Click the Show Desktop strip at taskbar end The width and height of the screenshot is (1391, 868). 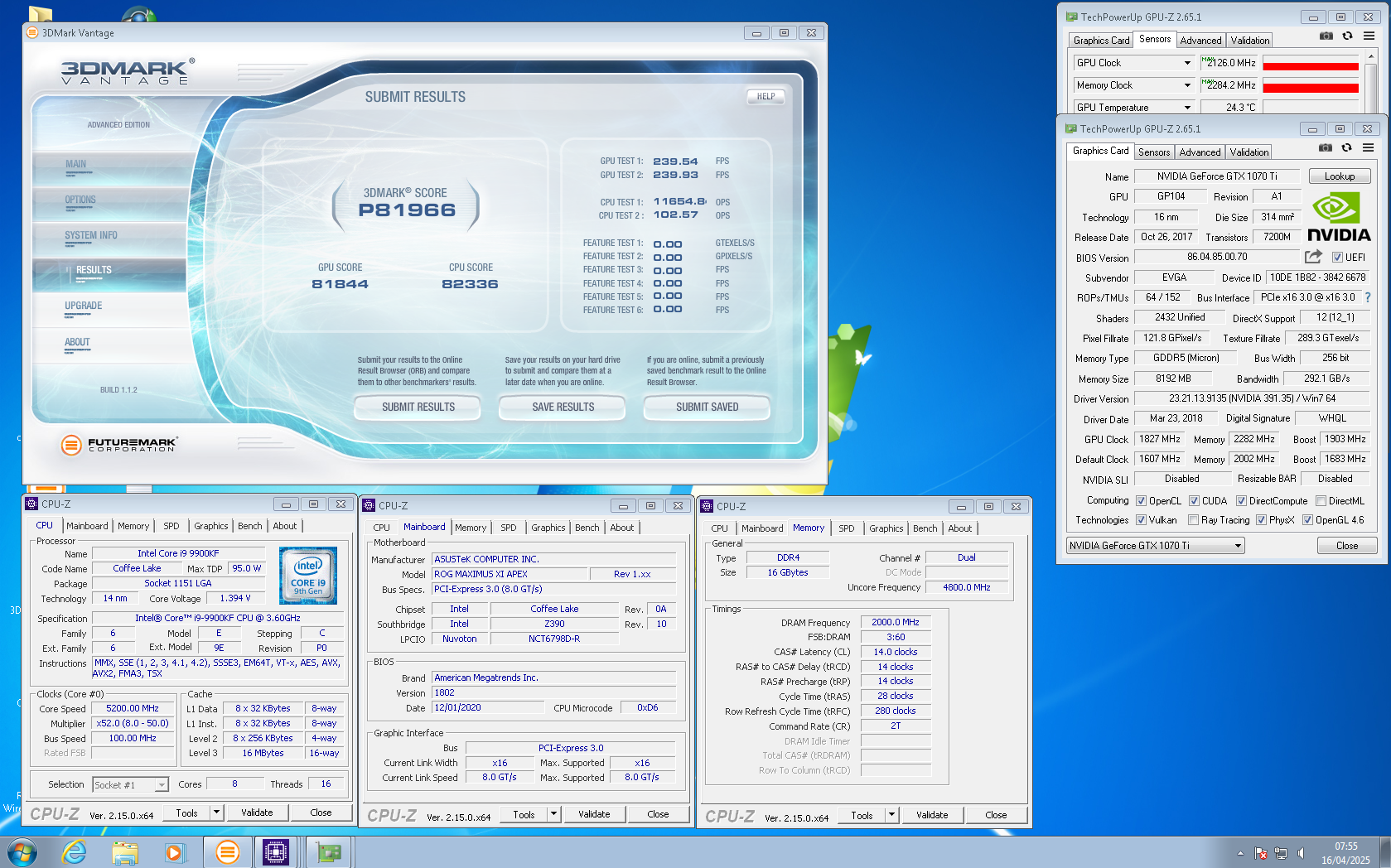point(1385,852)
